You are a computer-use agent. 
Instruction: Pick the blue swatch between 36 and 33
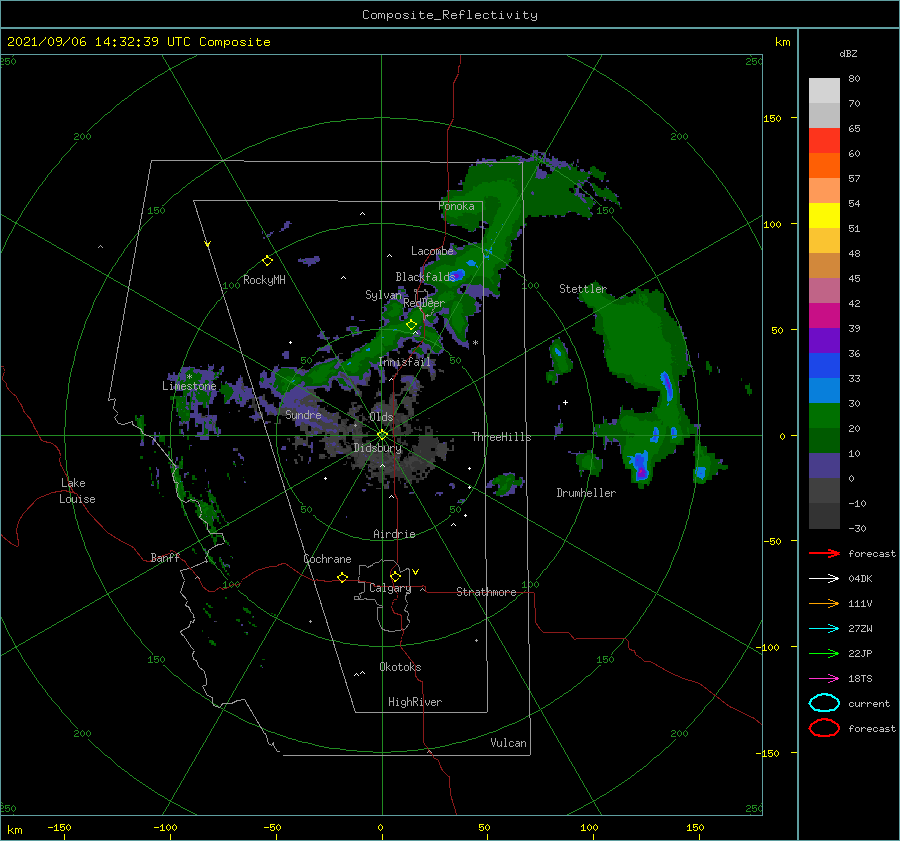[824, 366]
